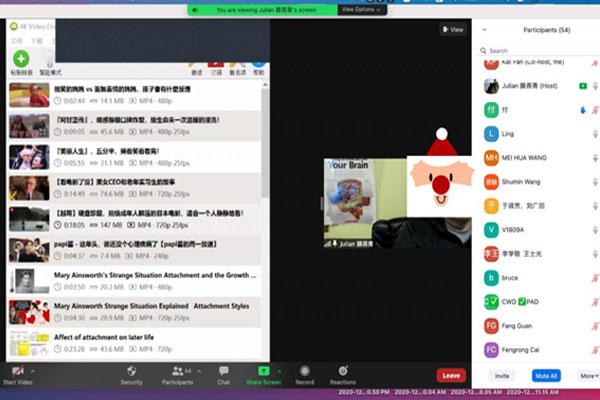Expand the arrow next to Participants button
The height and width of the screenshot is (400, 600).
tap(199, 371)
